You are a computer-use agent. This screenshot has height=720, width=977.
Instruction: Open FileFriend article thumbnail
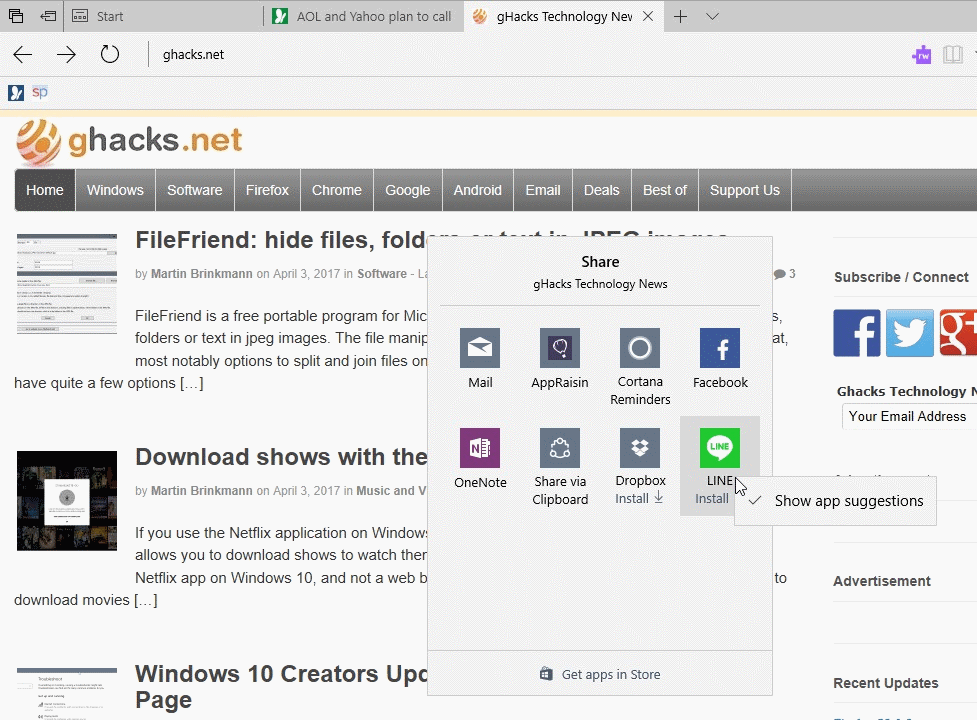(x=67, y=284)
